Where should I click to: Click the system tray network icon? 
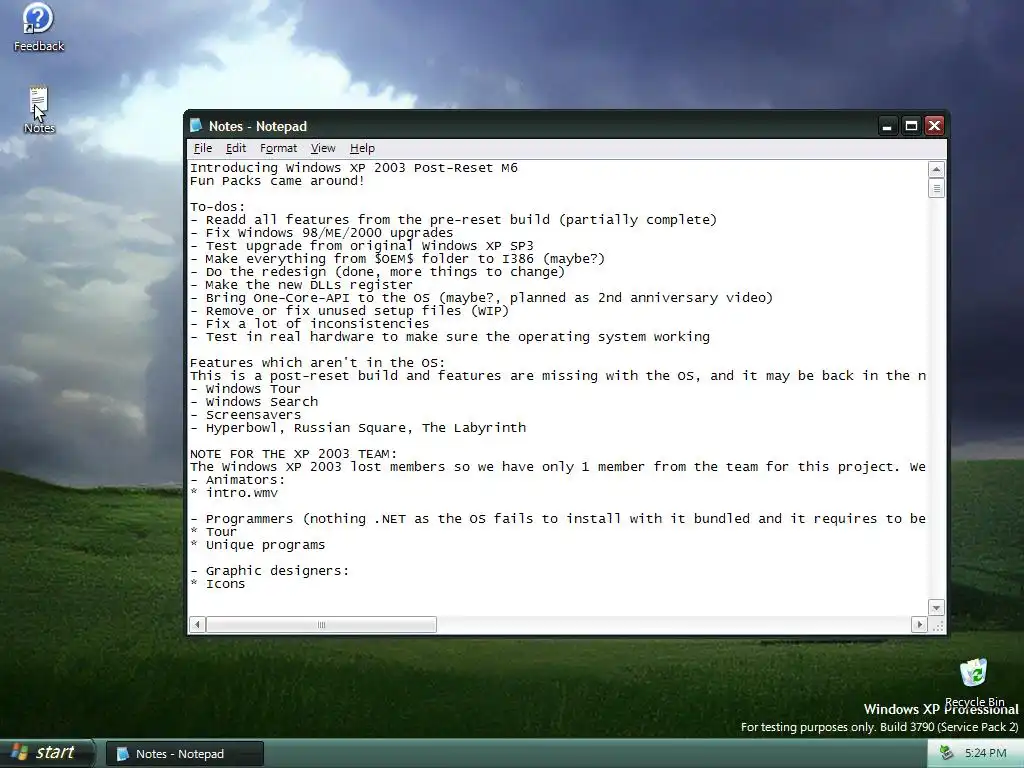tap(945, 753)
